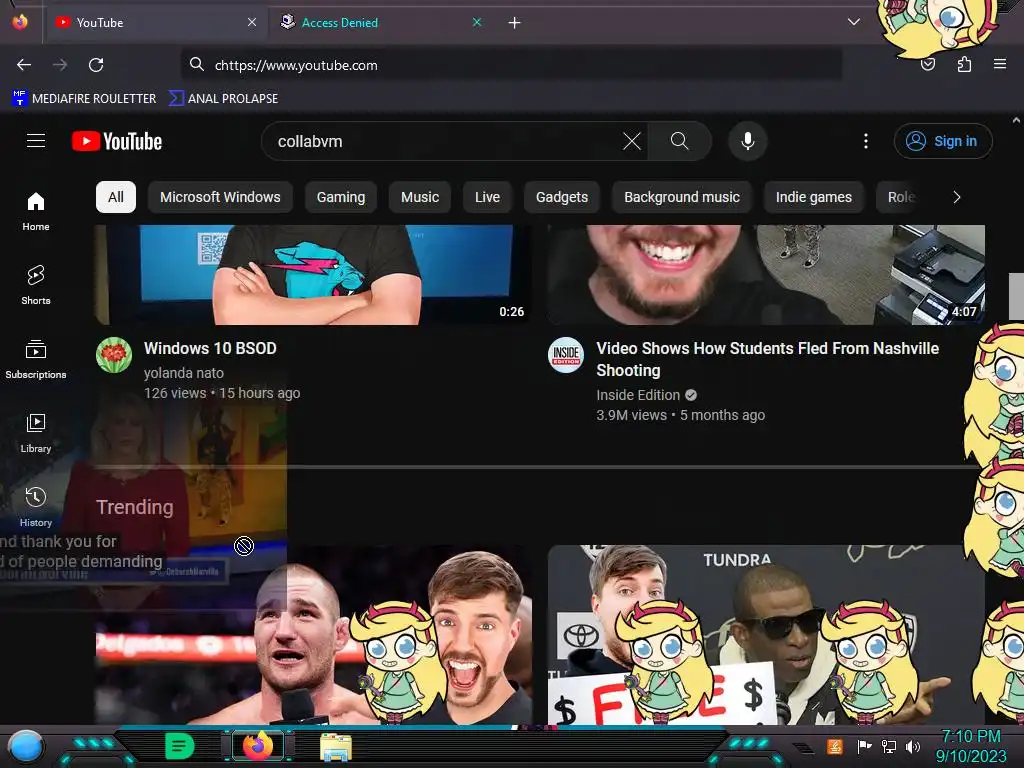Reload the current page

coord(96,65)
